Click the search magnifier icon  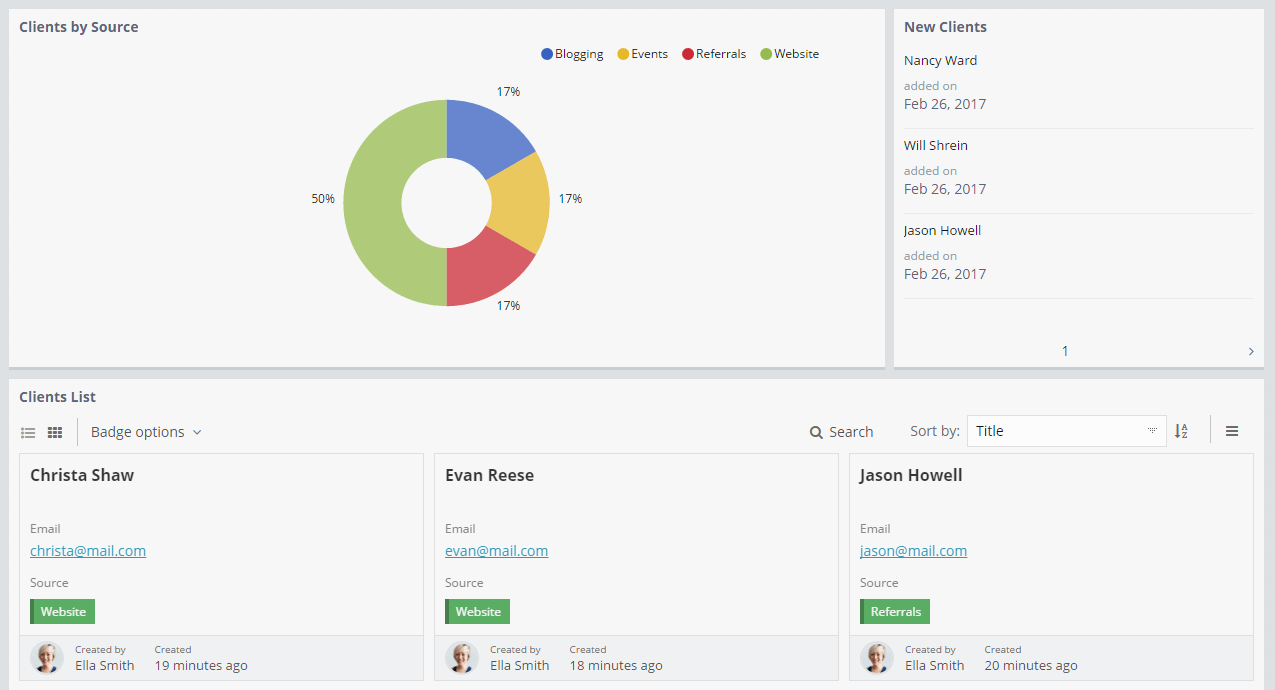[816, 432]
